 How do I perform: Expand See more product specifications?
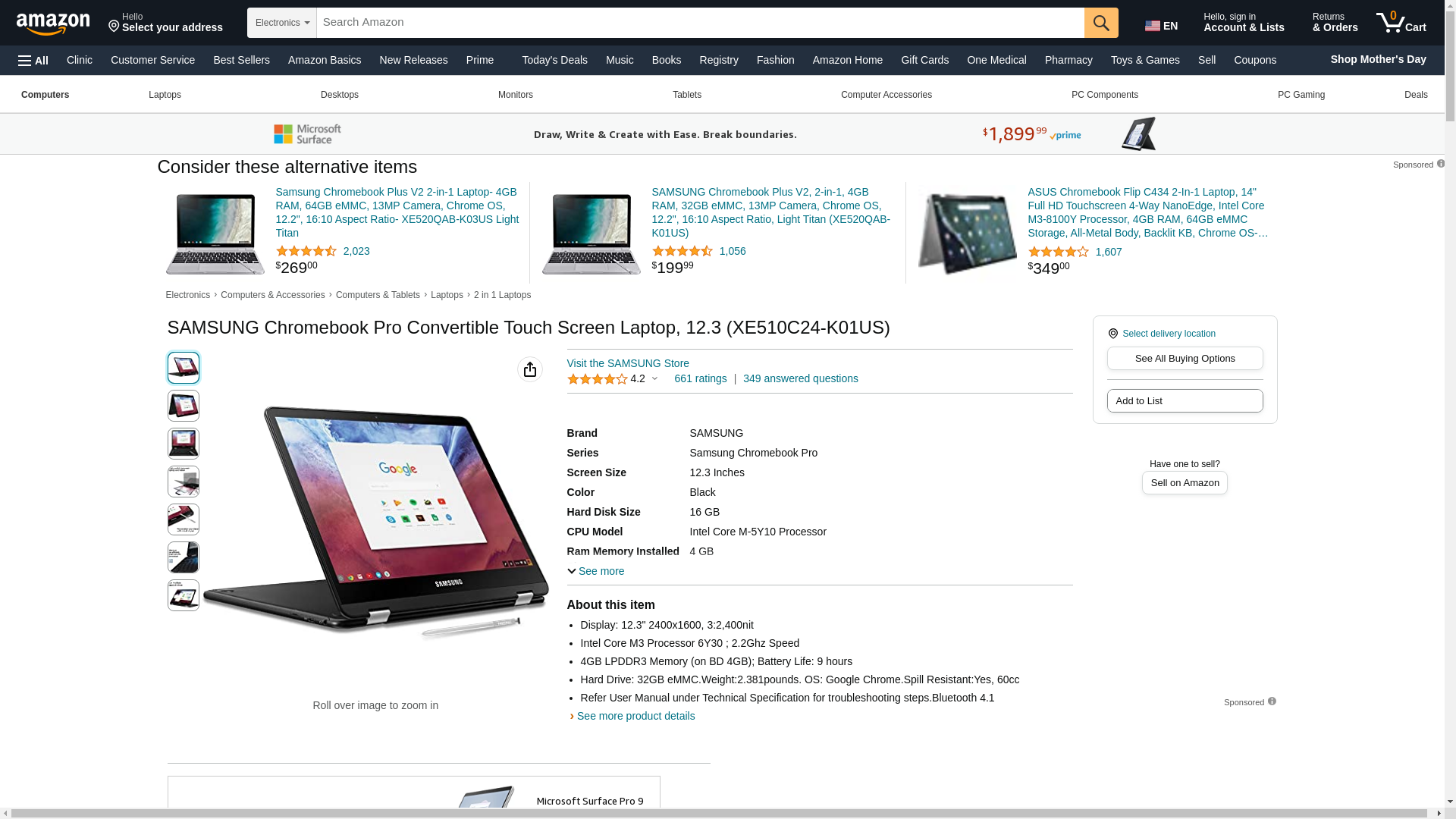coord(596,571)
